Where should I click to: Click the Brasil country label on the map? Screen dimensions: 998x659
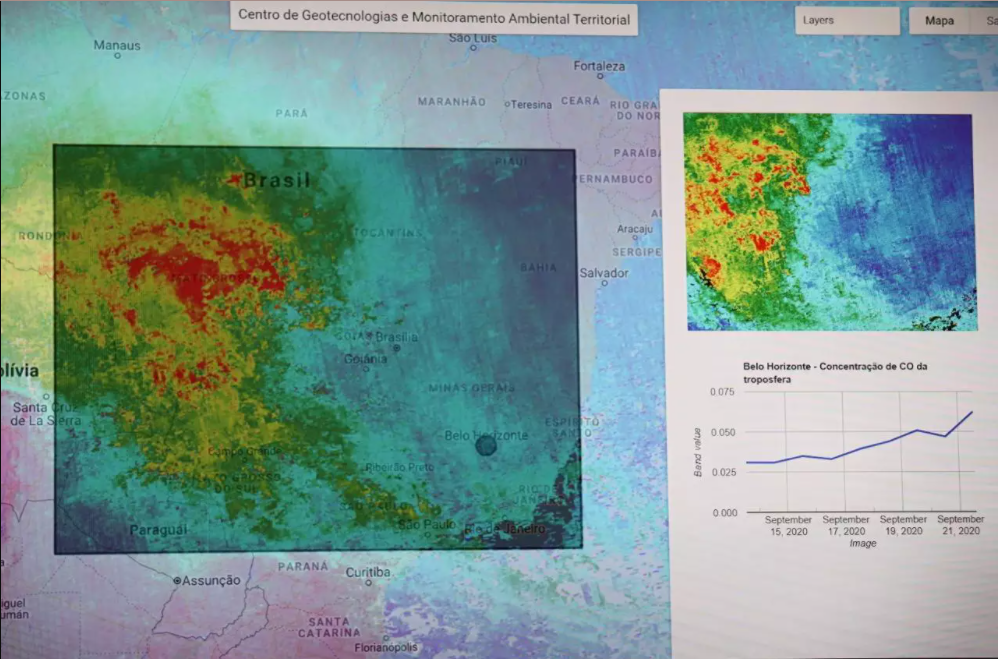[x=277, y=181]
